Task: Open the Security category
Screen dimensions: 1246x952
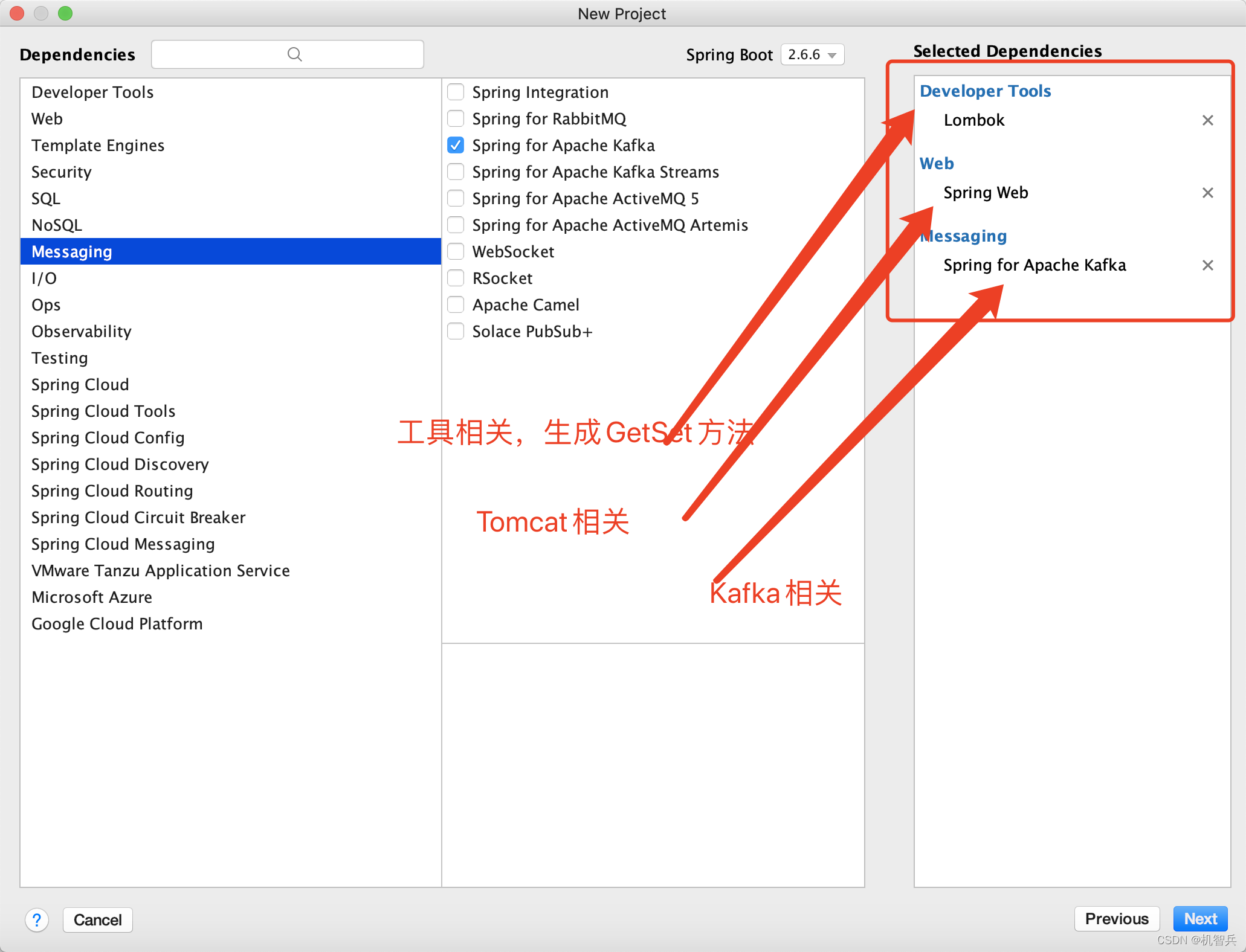Action: coord(62,172)
